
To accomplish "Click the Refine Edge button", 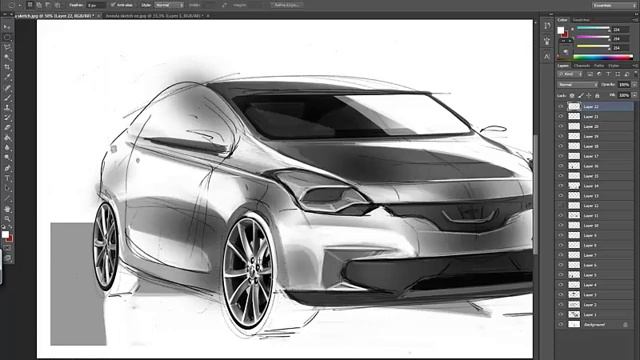I will pos(287,5).
